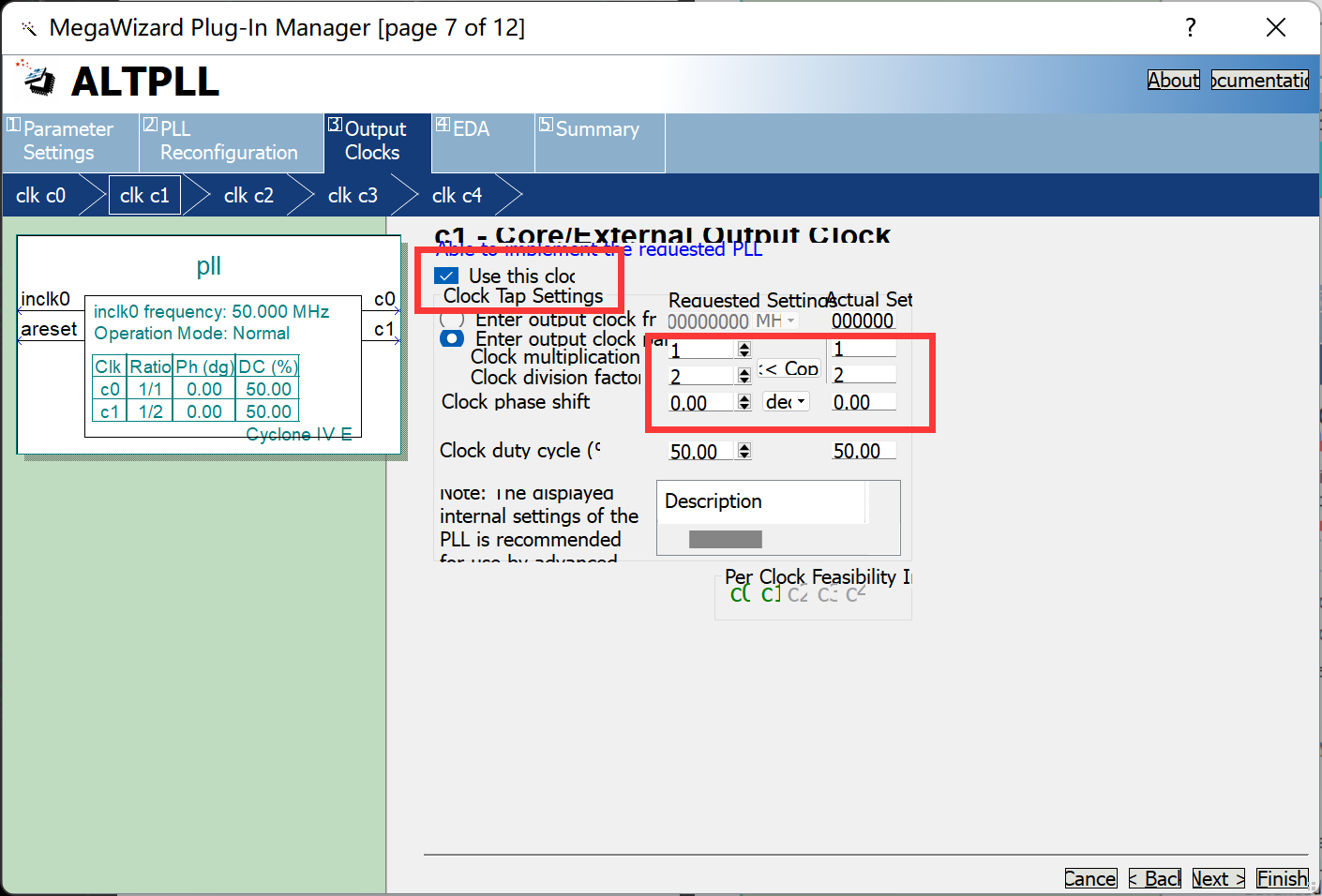
Task: Select 'Enter output clock parameters' radio button
Action: 452,338
